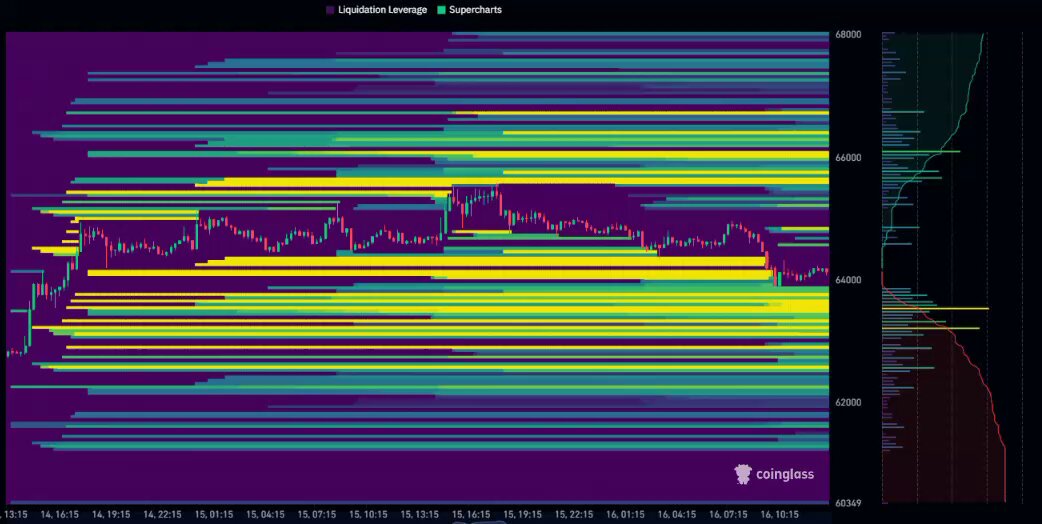Click the 14, 19:15 time axis label

(111, 515)
